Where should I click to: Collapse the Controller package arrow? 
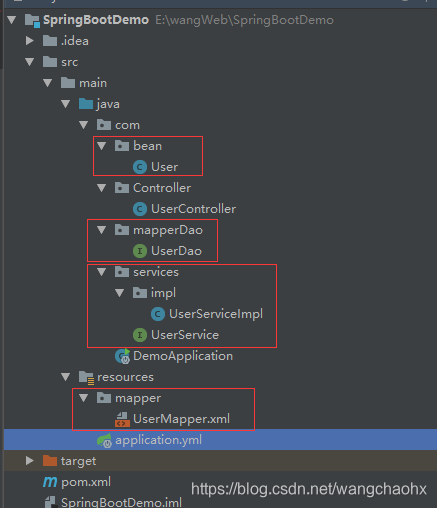102,188
